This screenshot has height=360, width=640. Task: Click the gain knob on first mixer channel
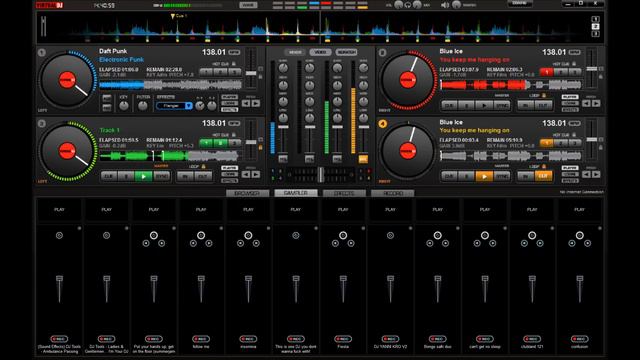[283, 68]
